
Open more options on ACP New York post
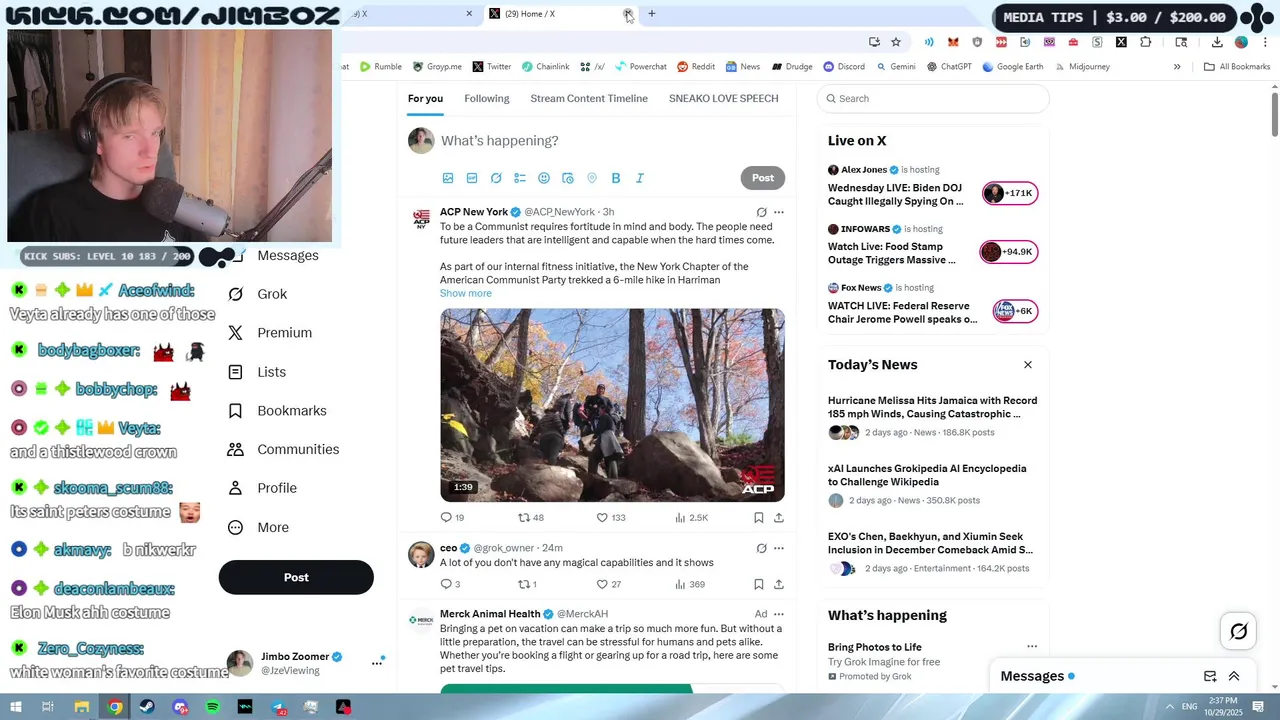pyautogui.click(x=779, y=212)
